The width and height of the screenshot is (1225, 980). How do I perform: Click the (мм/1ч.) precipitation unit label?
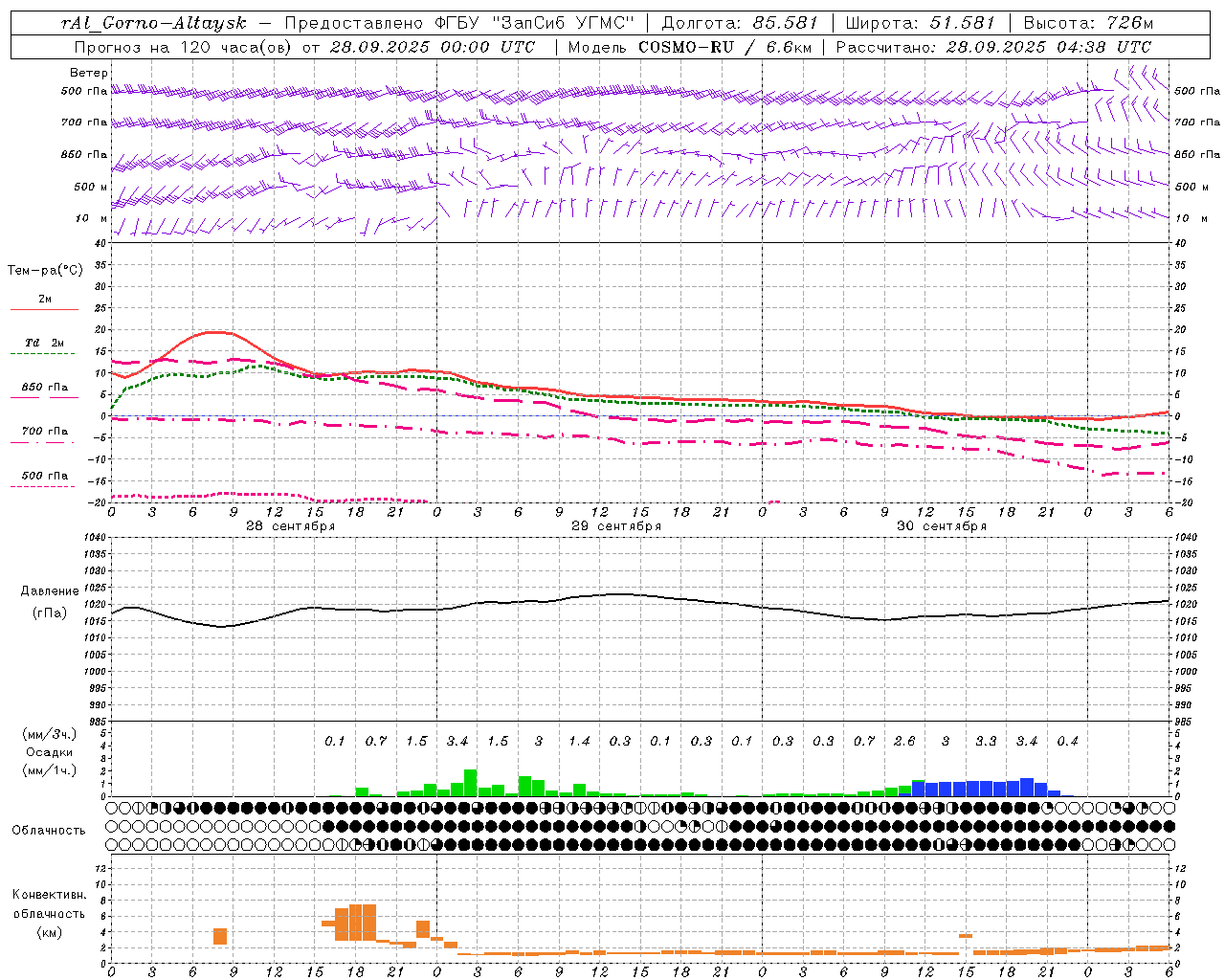click(x=50, y=770)
